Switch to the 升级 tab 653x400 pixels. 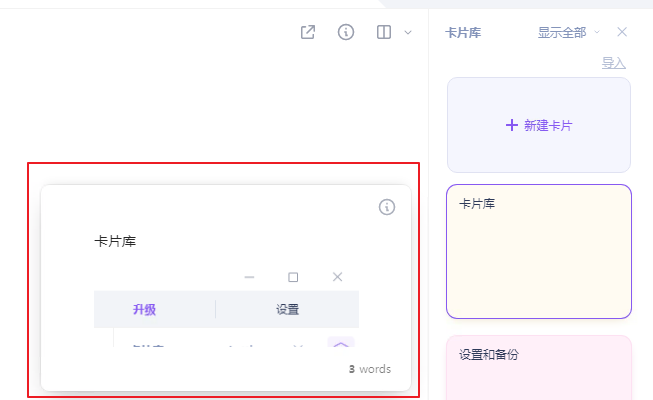[145, 310]
